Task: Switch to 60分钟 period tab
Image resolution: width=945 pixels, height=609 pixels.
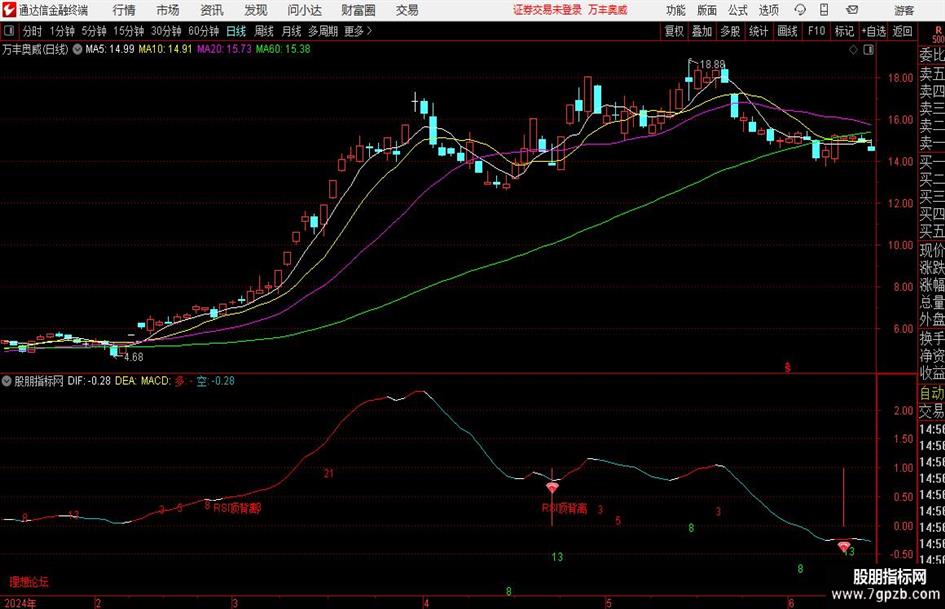Action: (203, 31)
